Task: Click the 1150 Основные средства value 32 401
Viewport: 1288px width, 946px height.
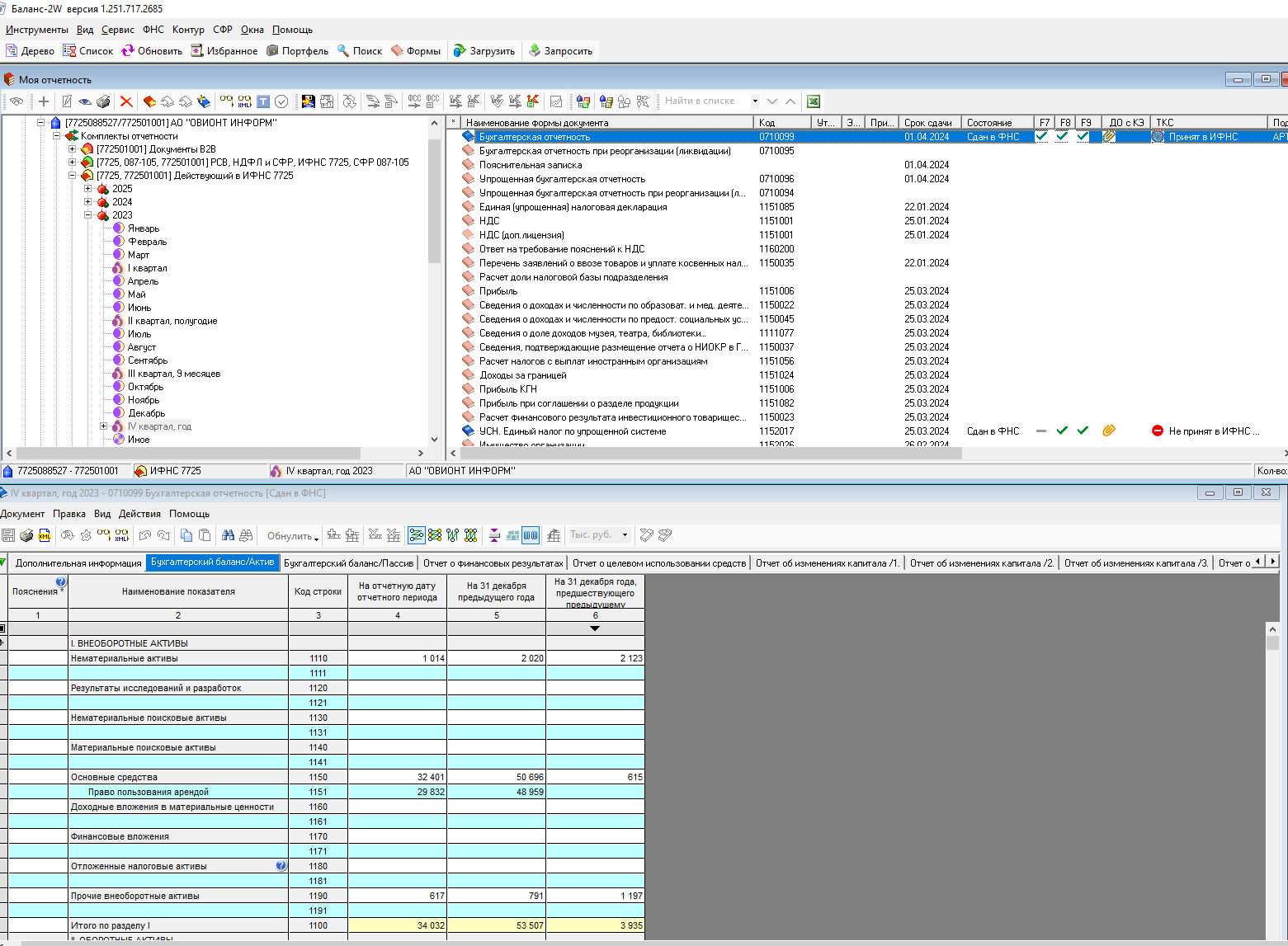Action: pos(397,777)
